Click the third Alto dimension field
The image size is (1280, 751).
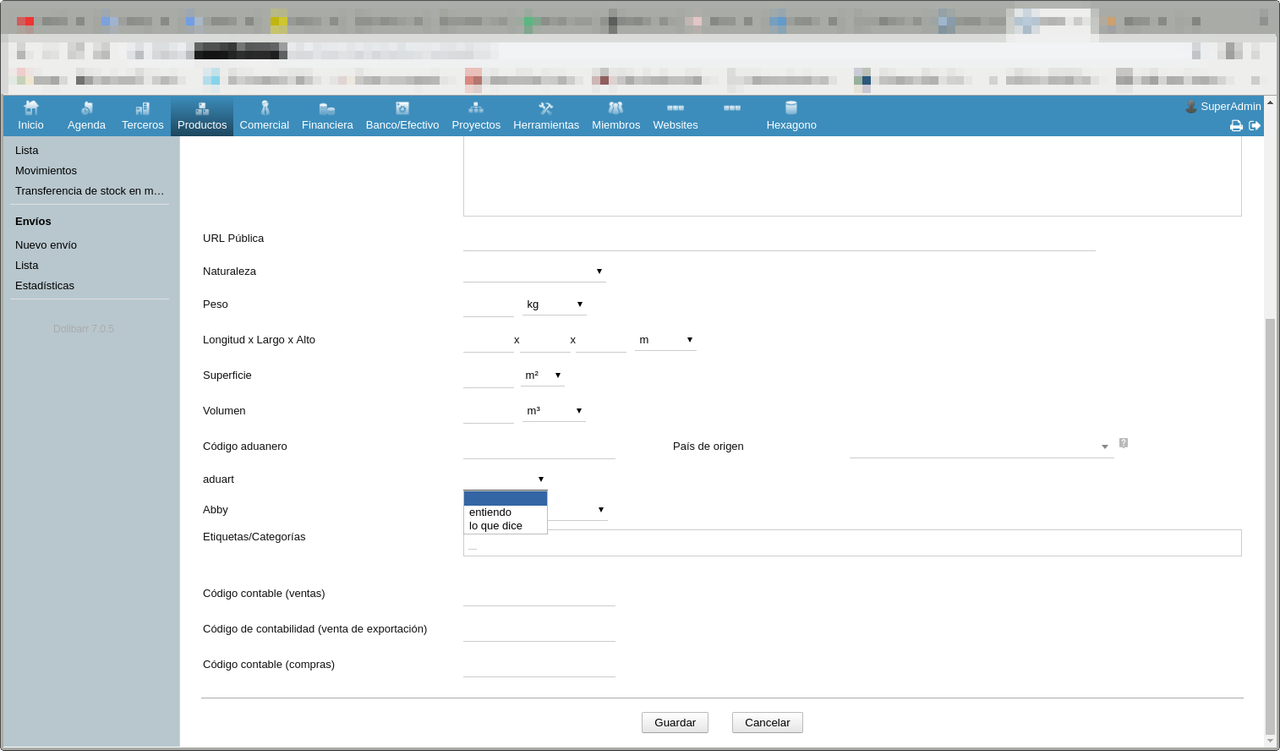601,340
